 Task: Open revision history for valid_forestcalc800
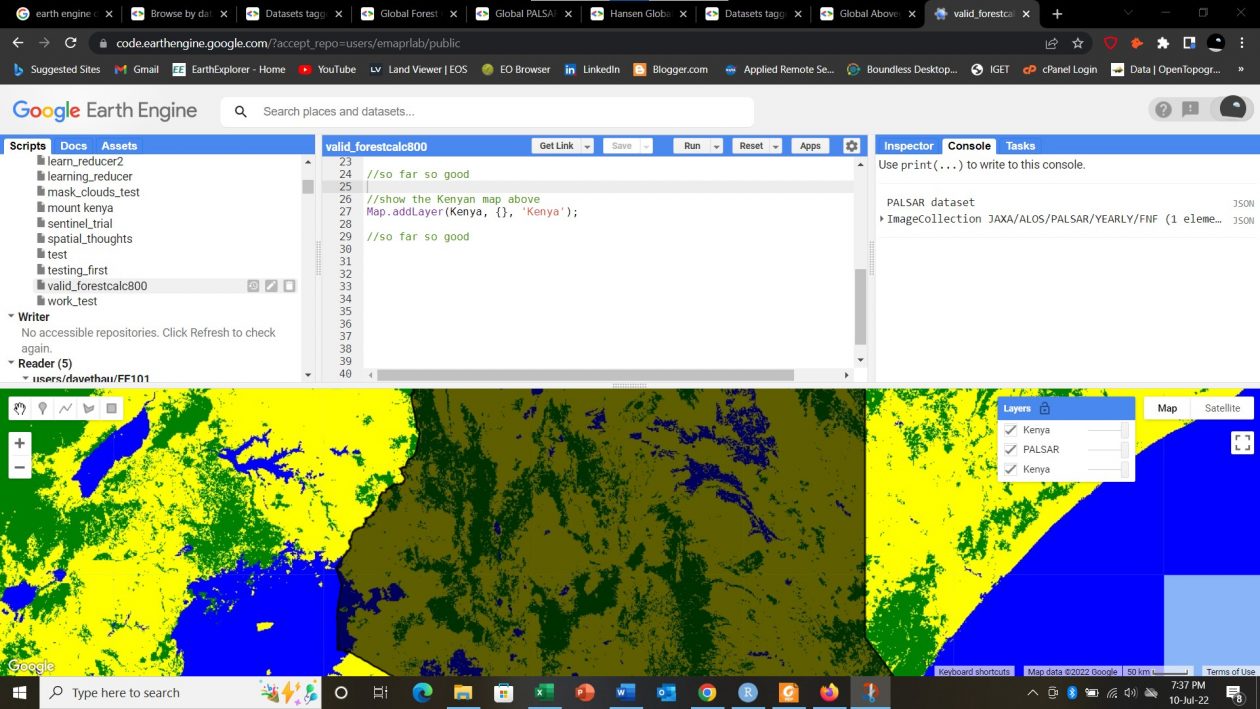click(253, 286)
